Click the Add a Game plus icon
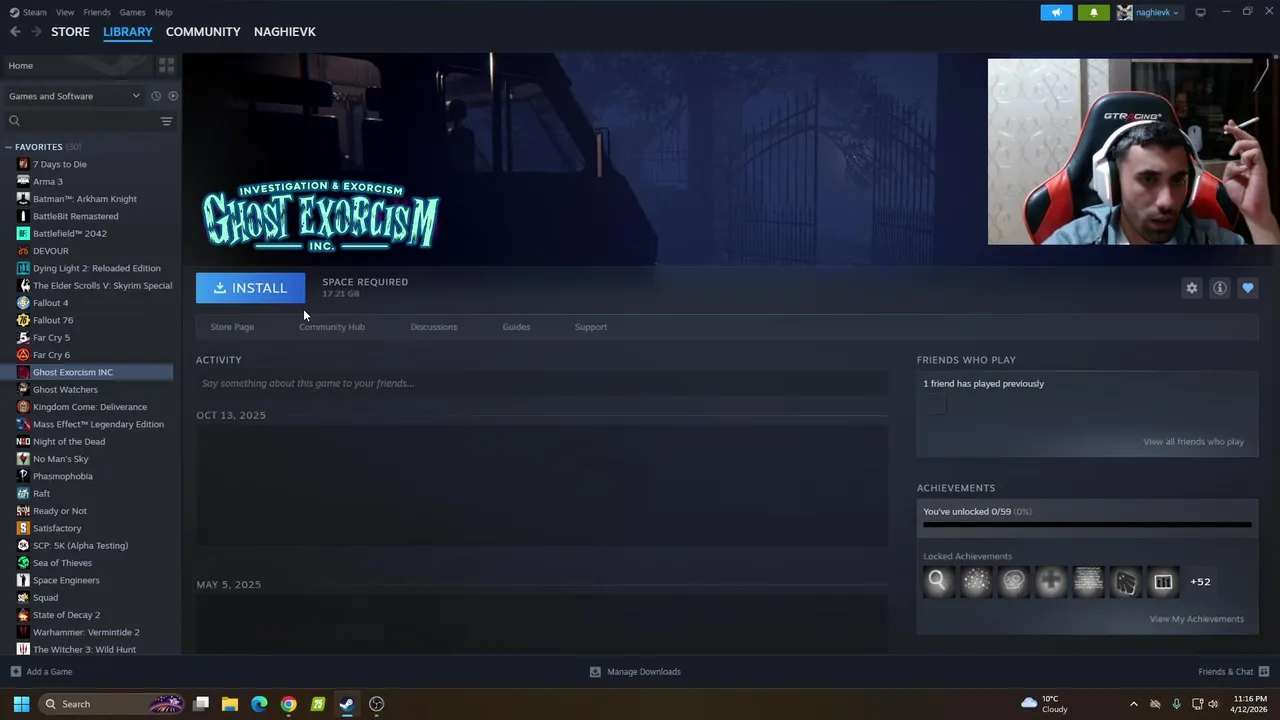 point(15,672)
